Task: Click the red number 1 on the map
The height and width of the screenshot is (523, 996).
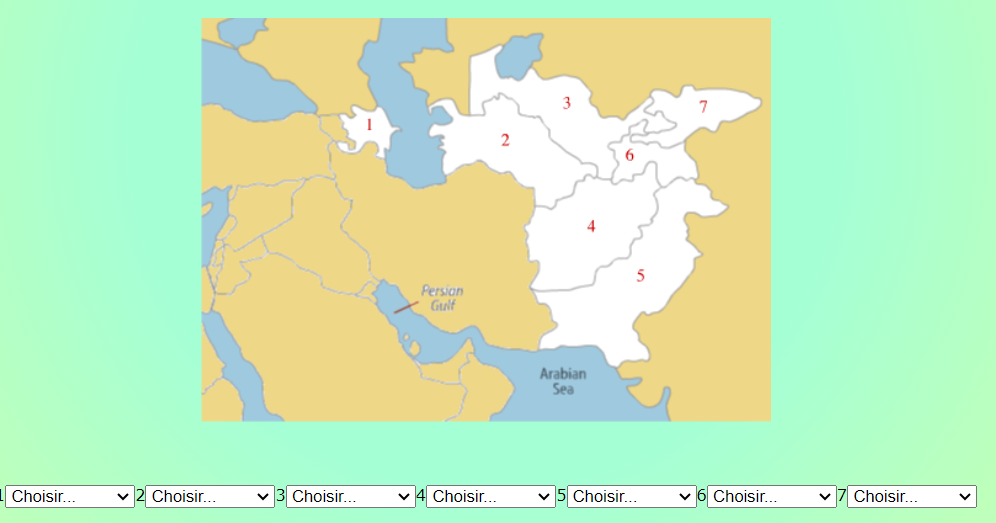Action: [x=369, y=125]
